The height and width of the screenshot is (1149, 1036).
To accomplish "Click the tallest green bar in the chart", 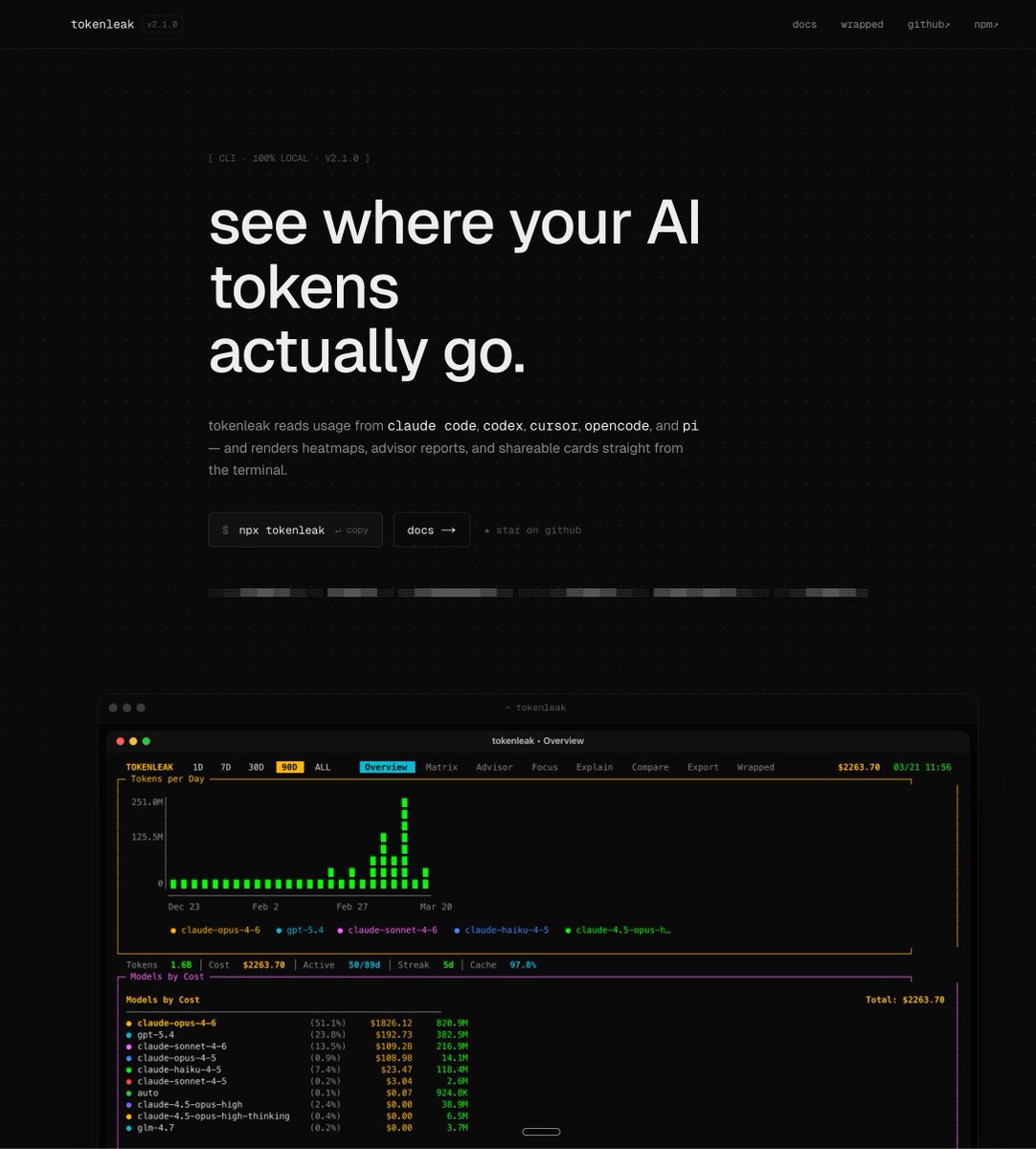I will pos(405,844).
